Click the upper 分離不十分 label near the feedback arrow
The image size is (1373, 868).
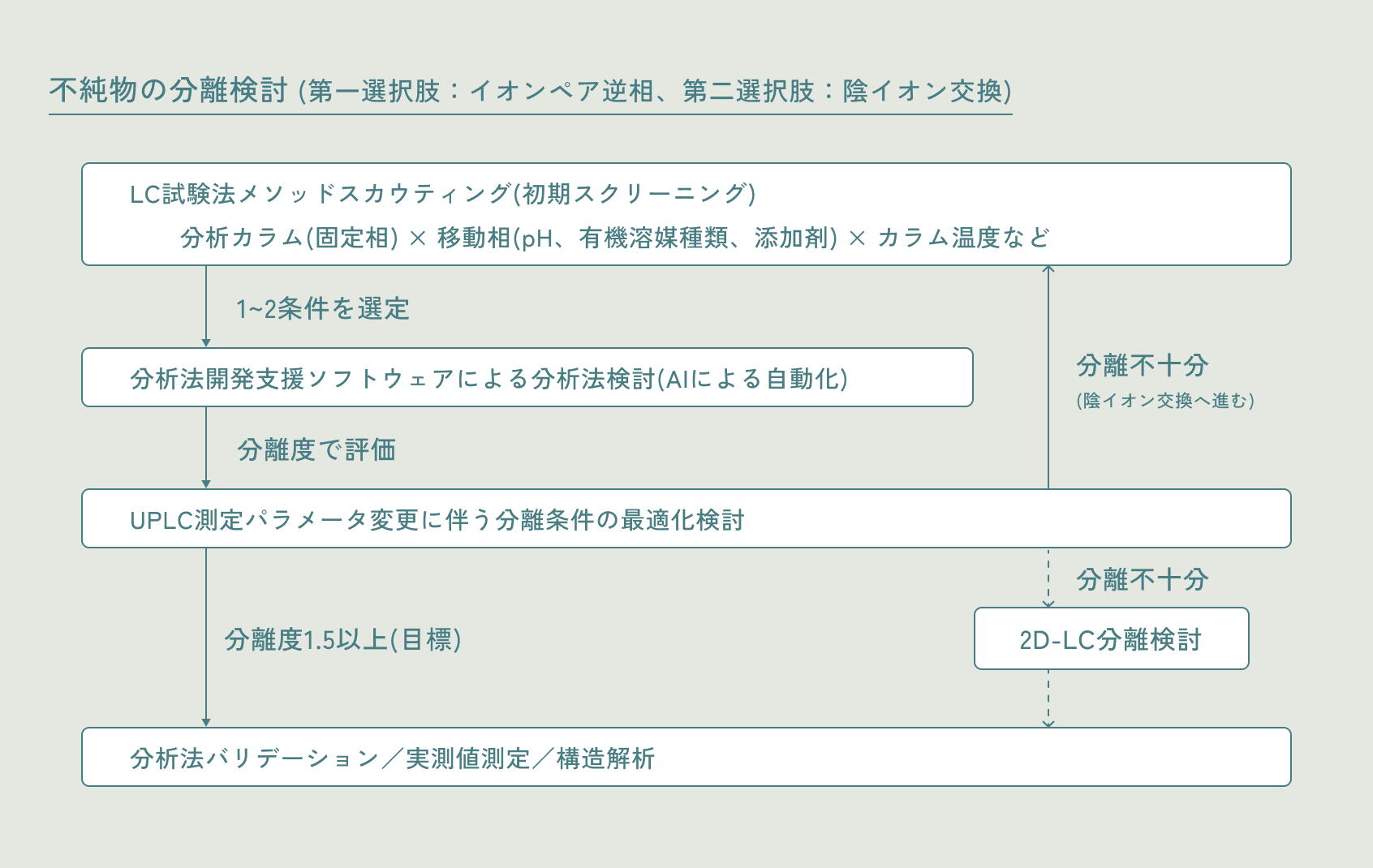click(x=1143, y=366)
